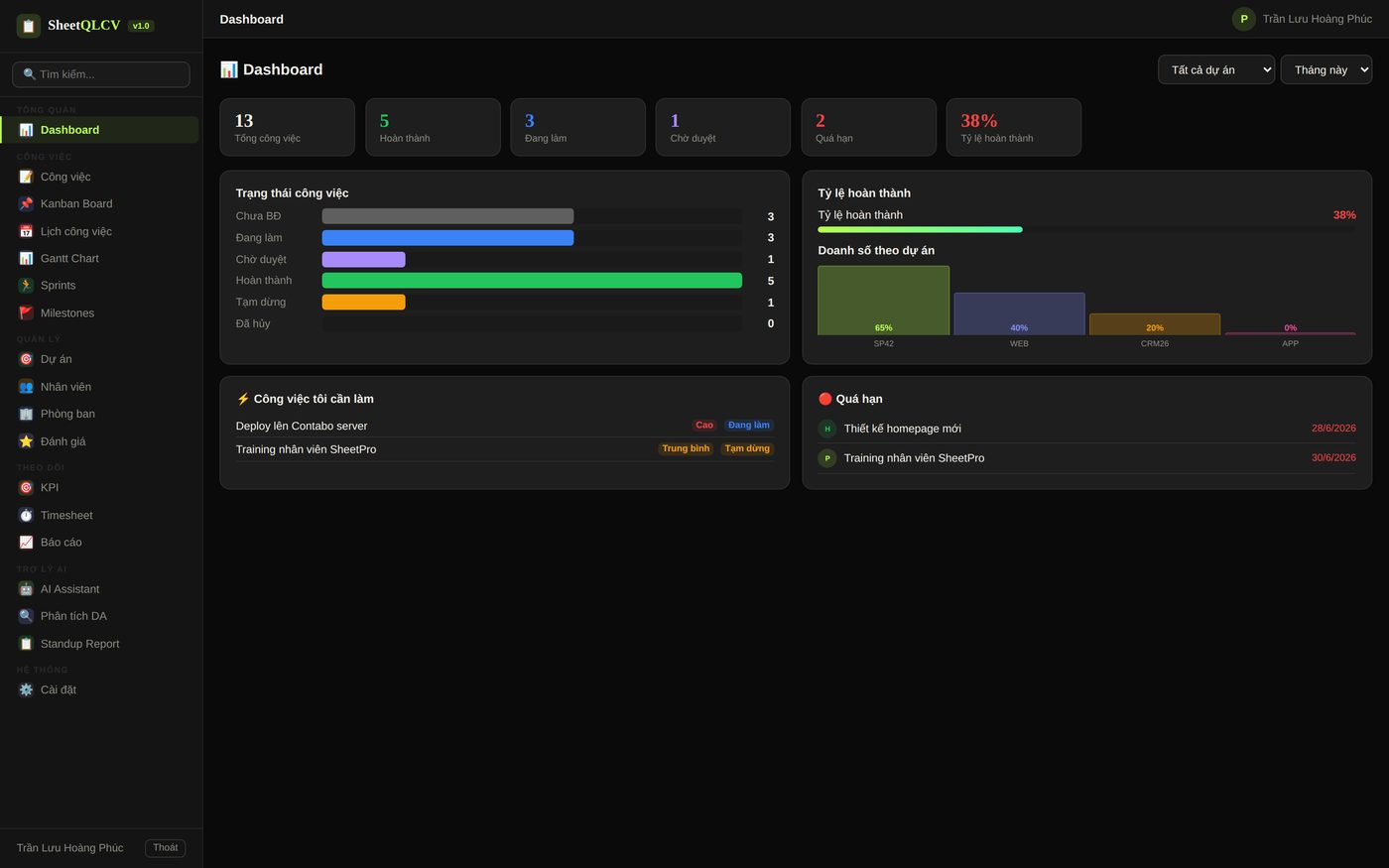
Task: Click user avatar P in header
Action: (1244, 19)
